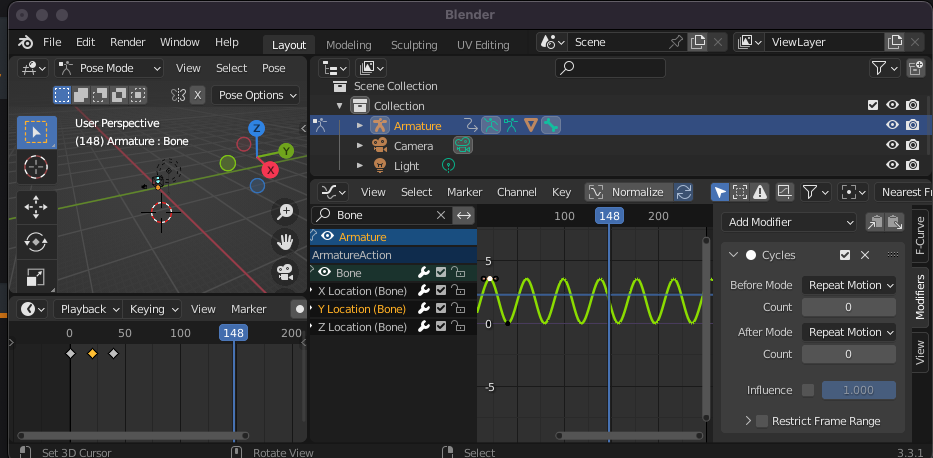Toggle Collection exclude checkbox in outliner
Viewport: 933px width, 458px height.
[x=873, y=105]
